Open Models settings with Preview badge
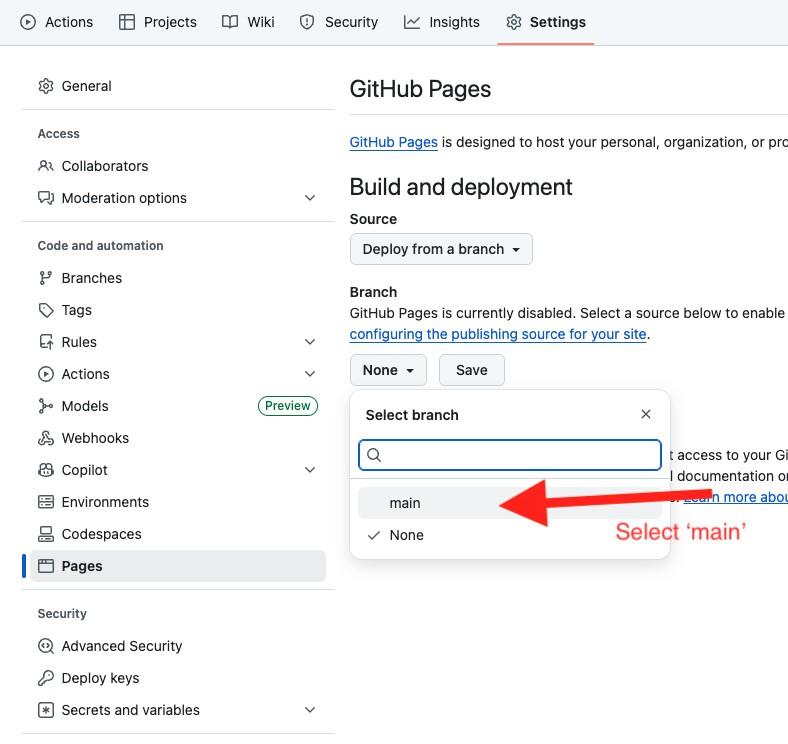 pyautogui.click(x=178, y=406)
